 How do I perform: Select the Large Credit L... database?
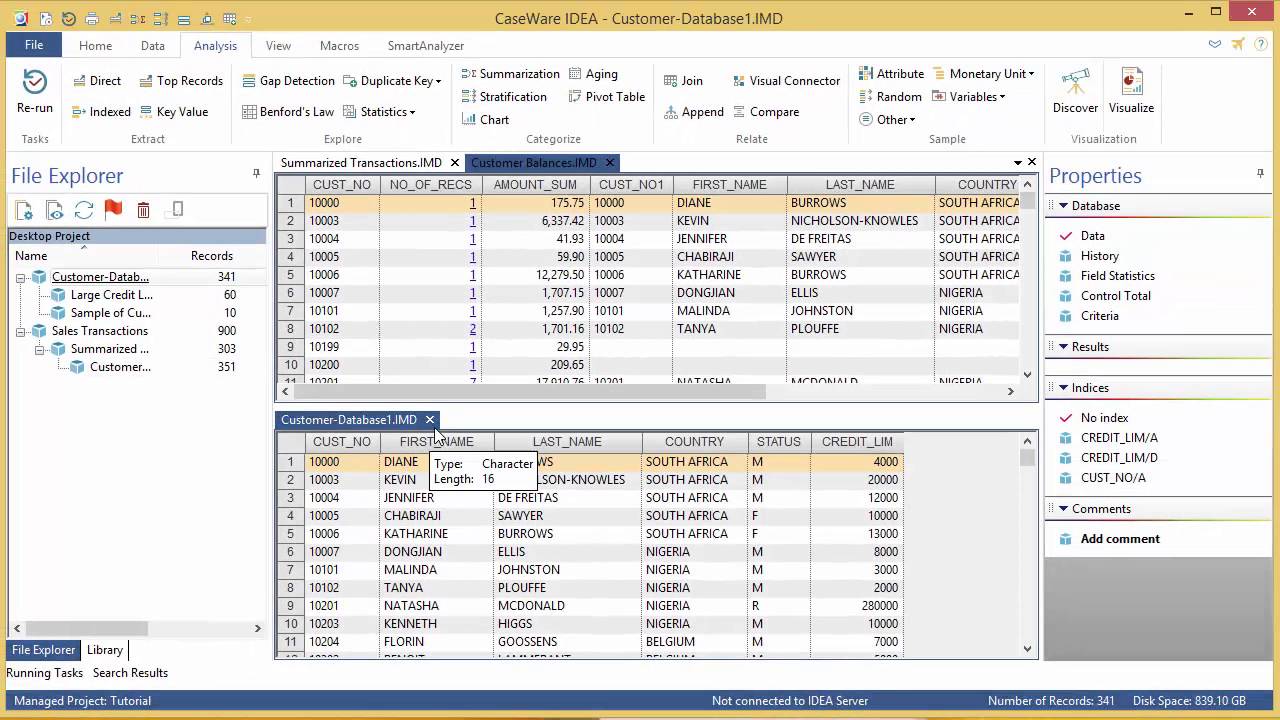click(112, 295)
